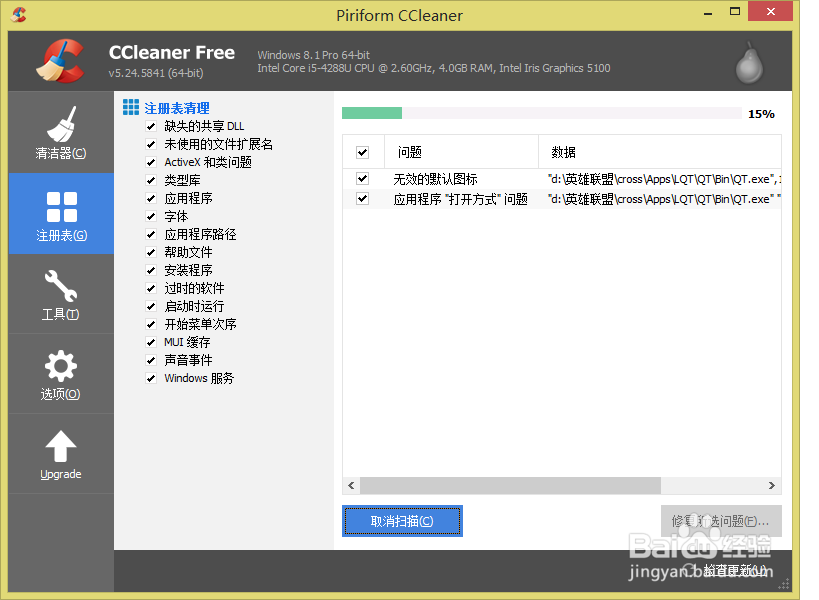This screenshot has height=600, width=819.
Task: Click the CCleaner icon in the title bar
Action: 20,14
